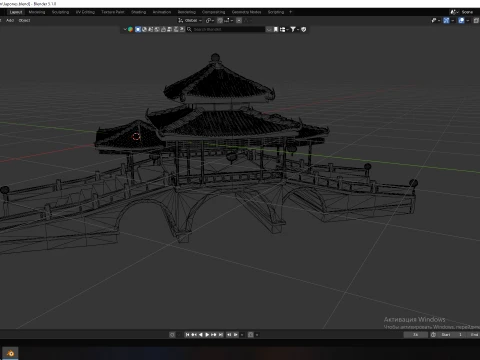The image size is (480, 360).
Task: Open the gizmo options dropdown arrow
Action: coord(453,20)
